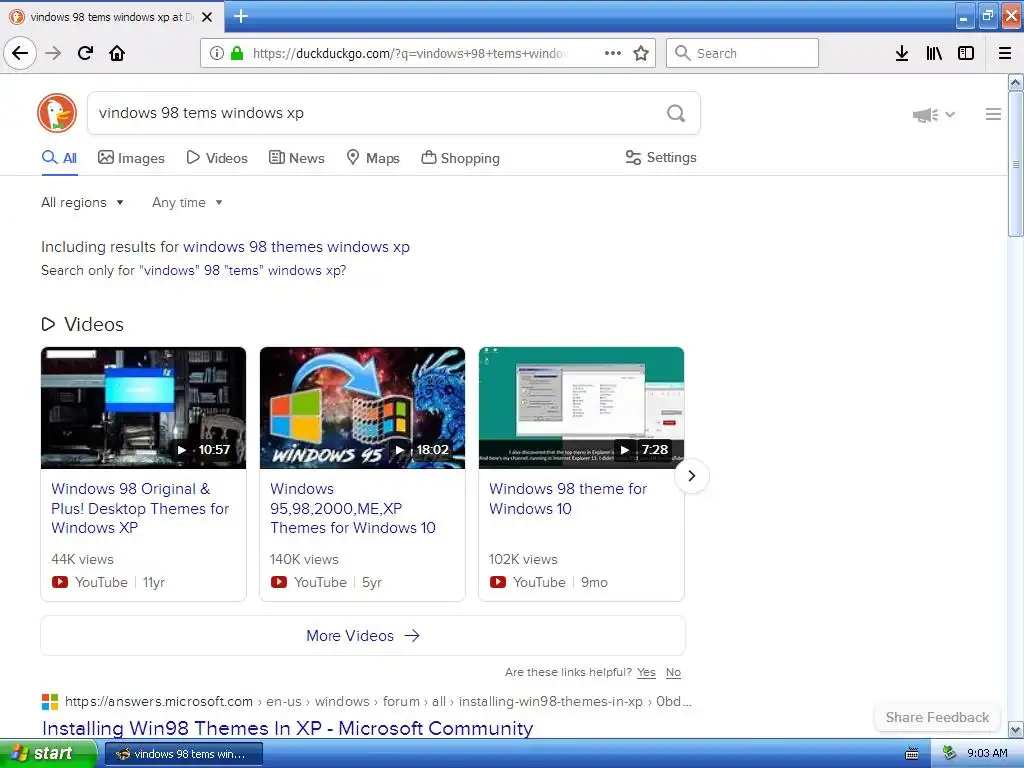Click the Firefox toolbar Search box
Image resolution: width=1024 pixels, height=768 pixels.
(742, 53)
